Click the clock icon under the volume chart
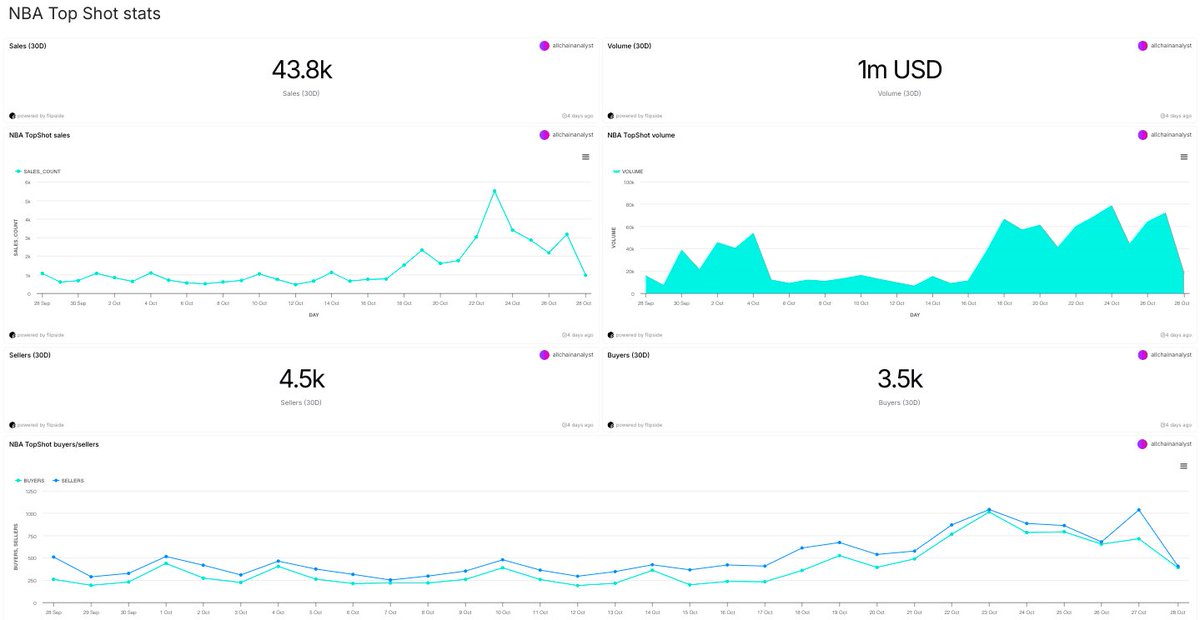Viewport: 1200px width, 620px height. click(1163, 335)
